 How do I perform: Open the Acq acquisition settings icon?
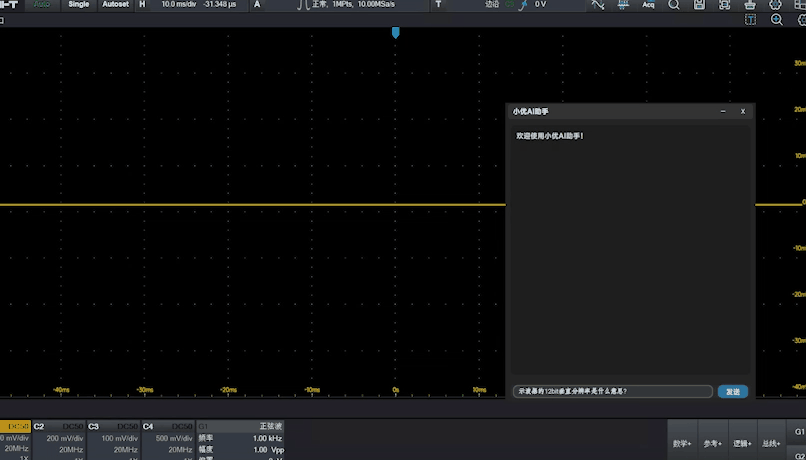[648, 5]
